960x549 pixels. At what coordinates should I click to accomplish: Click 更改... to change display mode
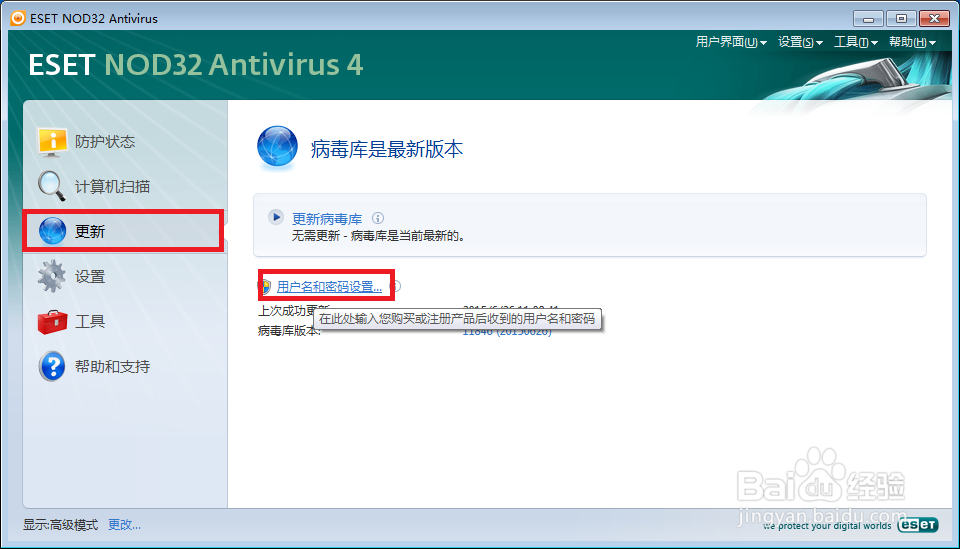tap(124, 525)
